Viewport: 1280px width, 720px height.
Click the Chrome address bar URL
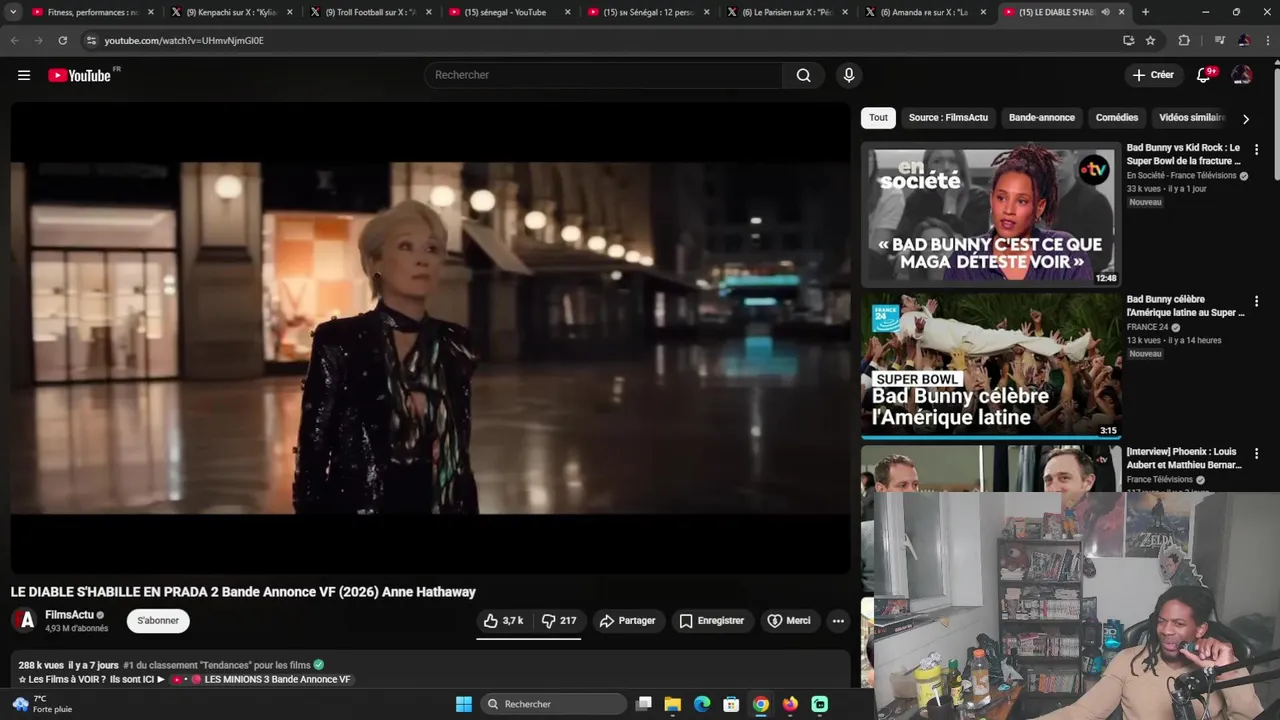click(x=184, y=40)
